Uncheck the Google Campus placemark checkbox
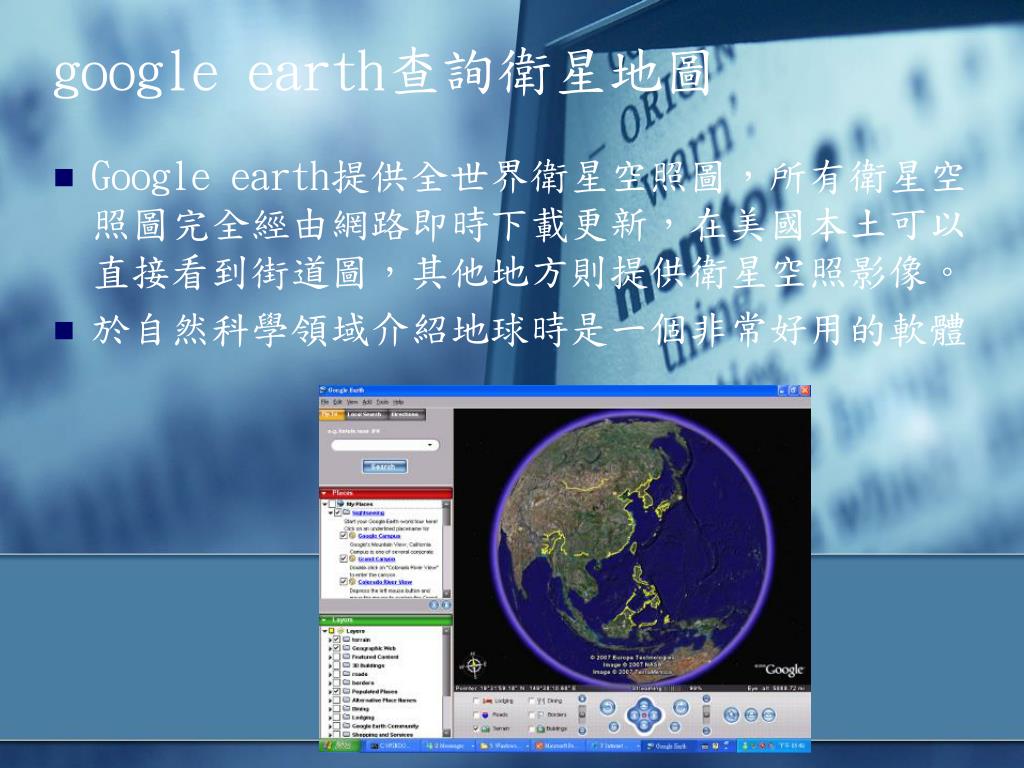1024x768 pixels. (x=344, y=536)
